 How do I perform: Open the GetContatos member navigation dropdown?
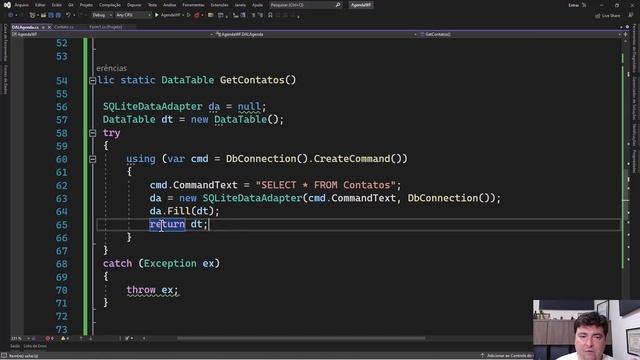pos(520,34)
